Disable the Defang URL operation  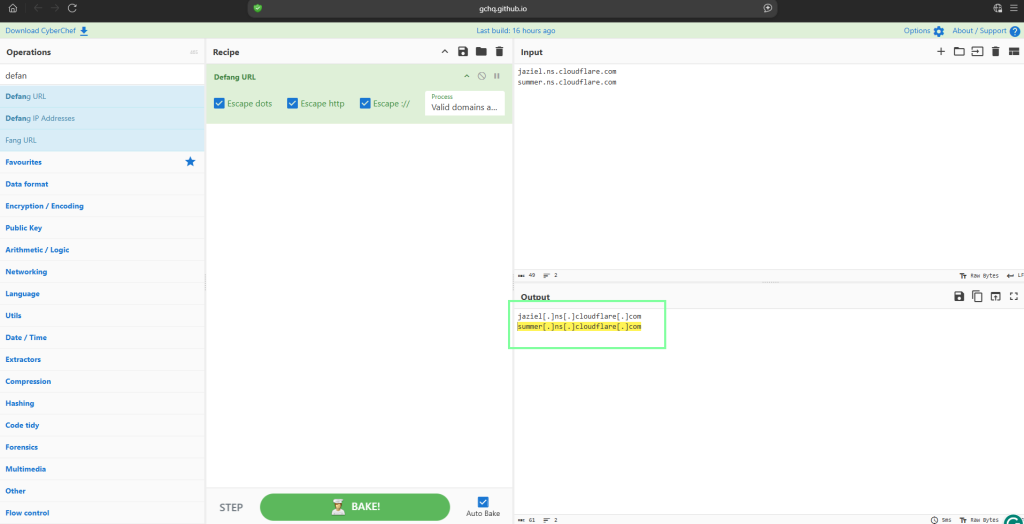[481, 76]
